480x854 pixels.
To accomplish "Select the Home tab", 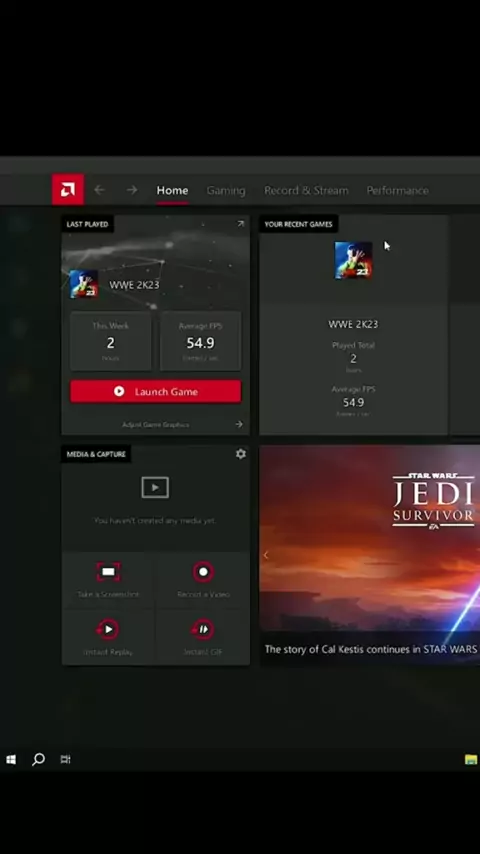I will 172,190.
